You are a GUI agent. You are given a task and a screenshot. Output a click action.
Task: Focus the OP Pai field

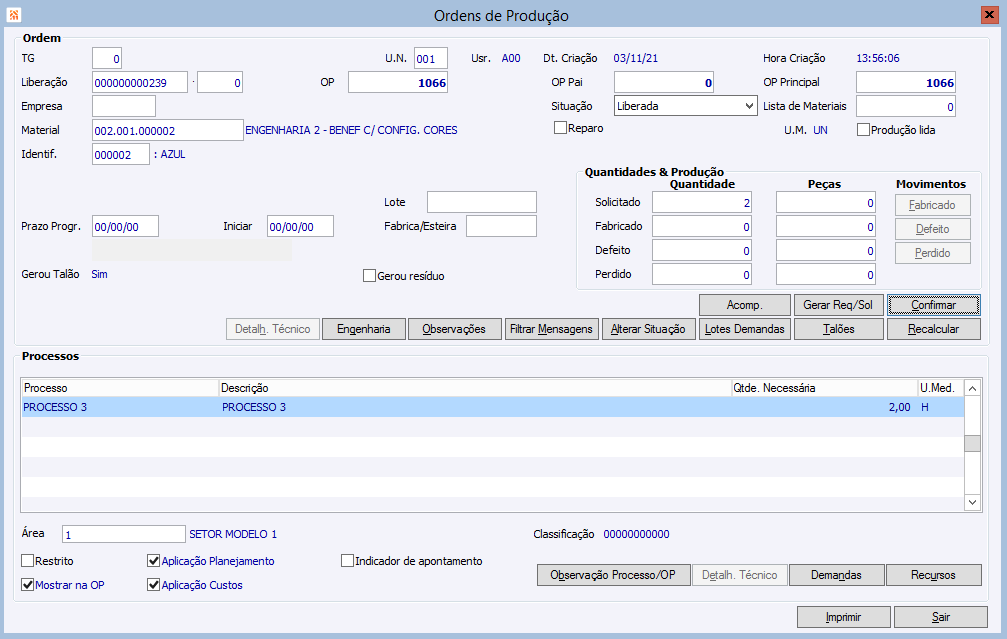[663, 82]
